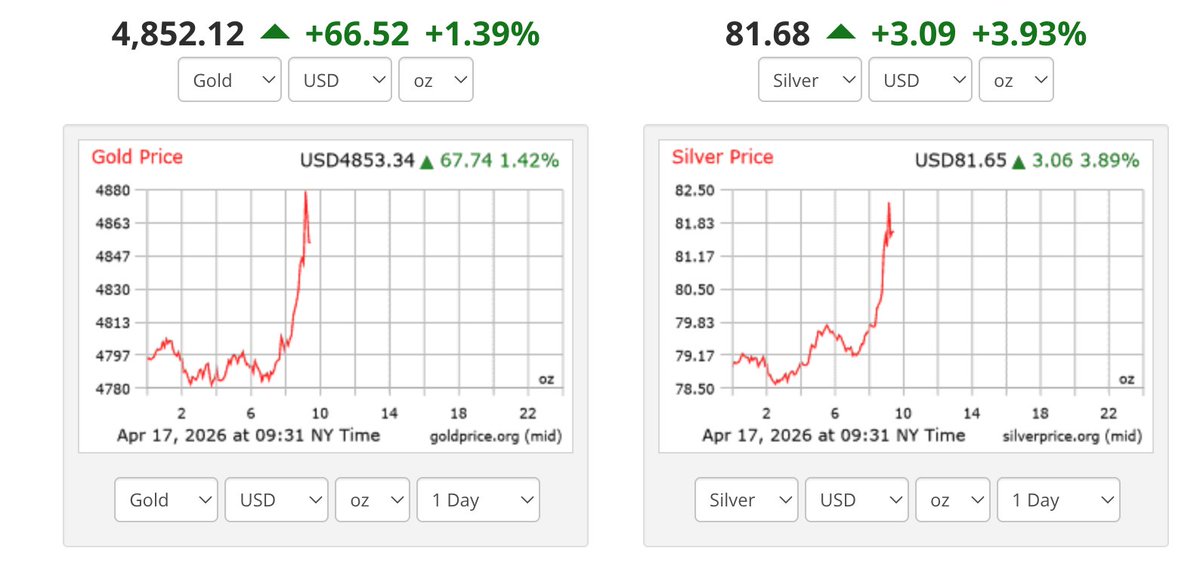Open the Silver dropdown below the silver chart

tap(747, 499)
